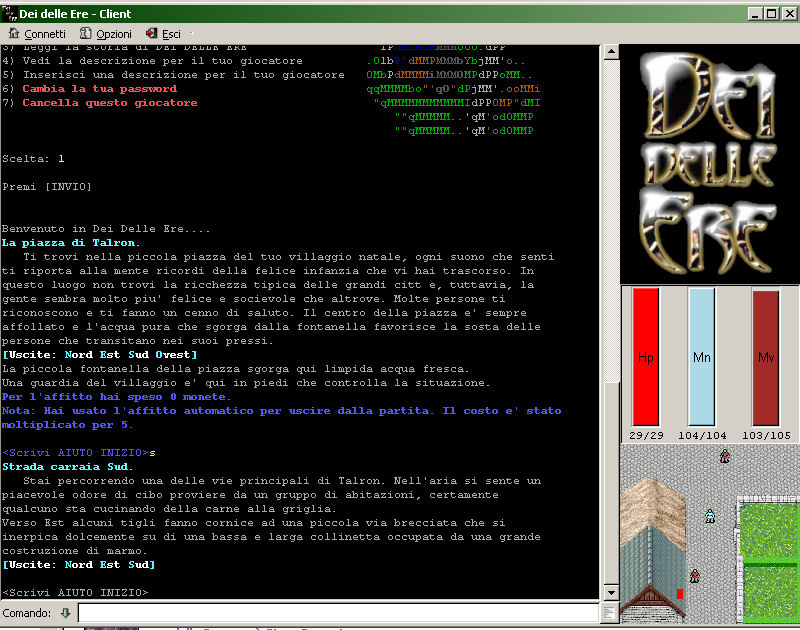This screenshot has height=630, width=800.
Task: Click the scroll up arrow of text pane
Action: tap(608, 51)
